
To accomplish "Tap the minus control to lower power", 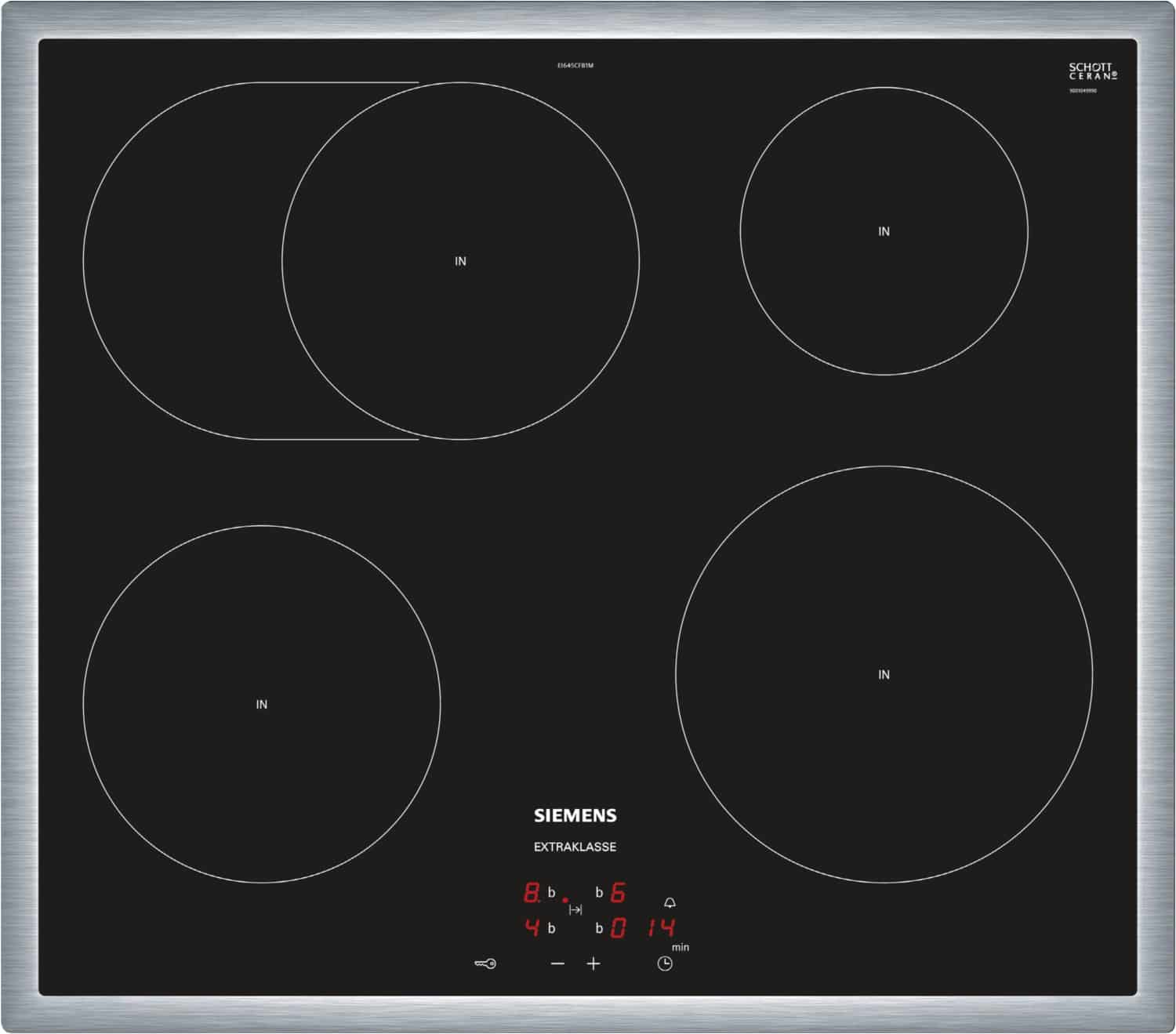I will click(557, 963).
